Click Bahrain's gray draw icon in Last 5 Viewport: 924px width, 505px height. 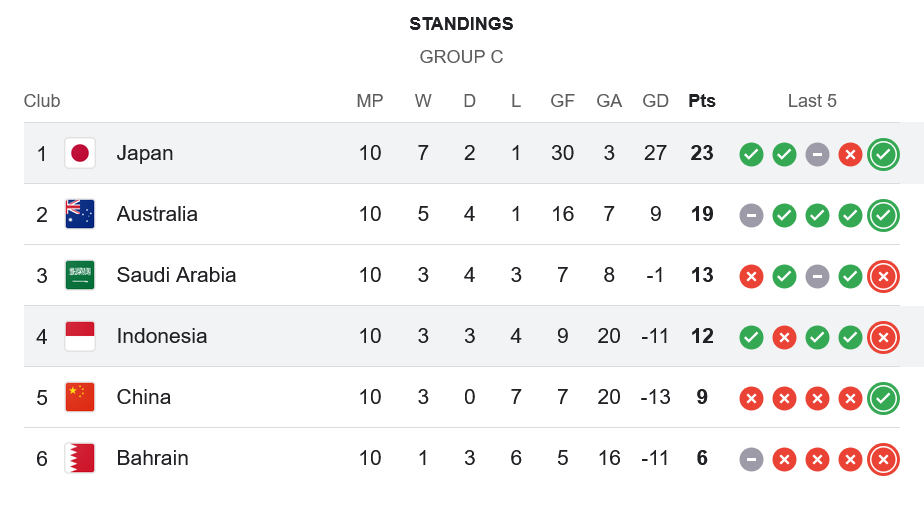coord(752,459)
